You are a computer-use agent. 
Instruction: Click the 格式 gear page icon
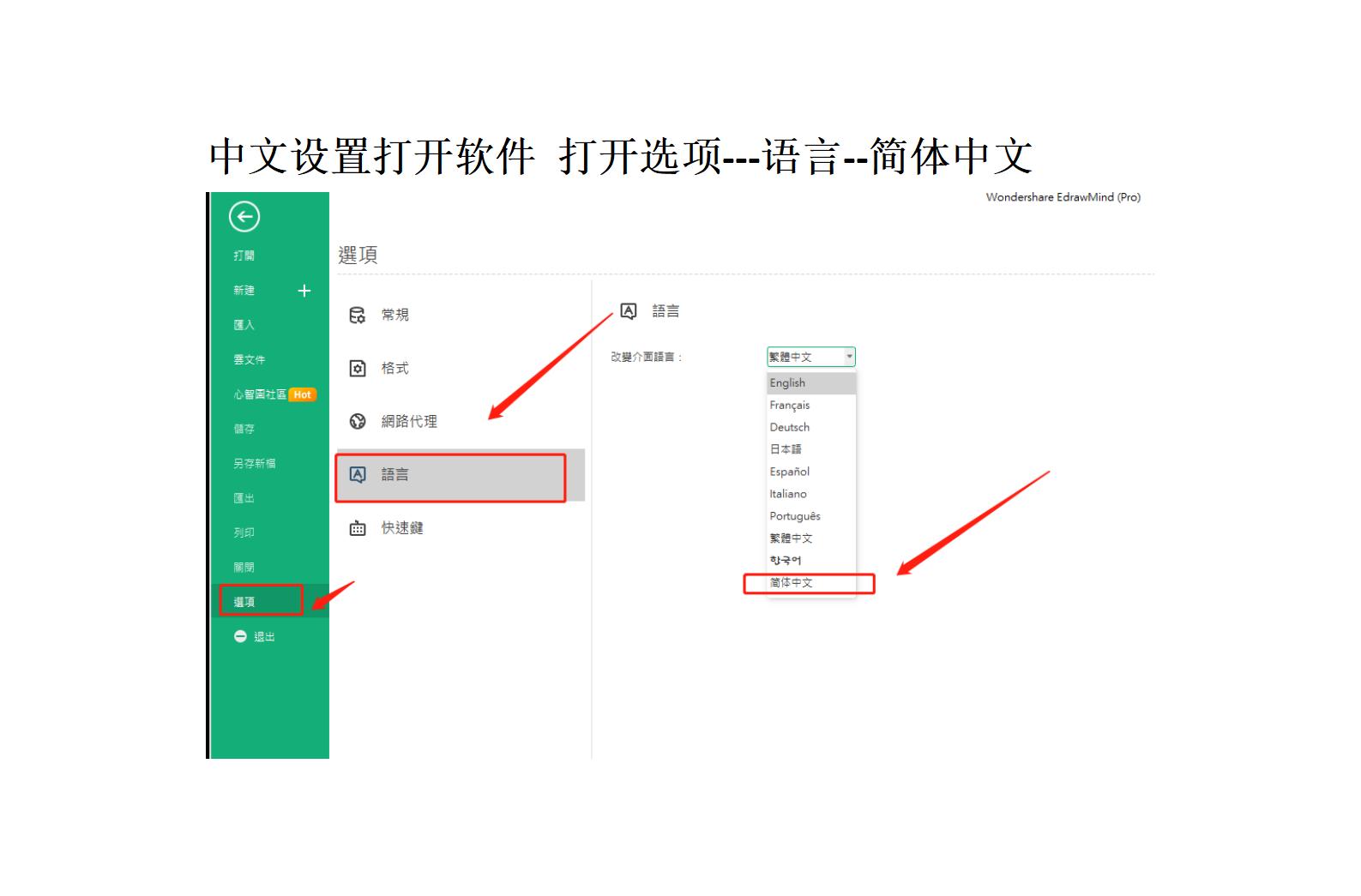pyautogui.click(x=358, y=368)
